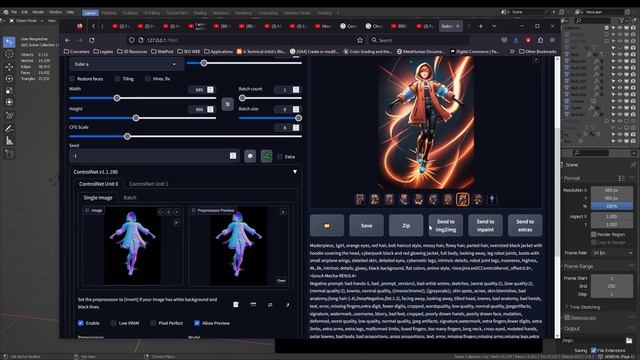Click Send to img2img button

[446, 225]
